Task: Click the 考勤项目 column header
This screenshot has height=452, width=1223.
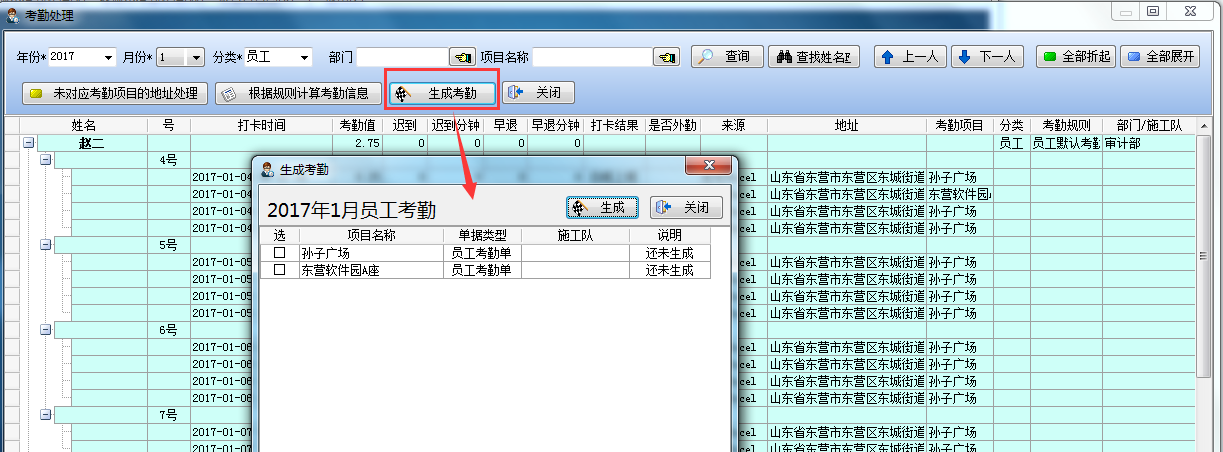Action: (x=960, y=126)
